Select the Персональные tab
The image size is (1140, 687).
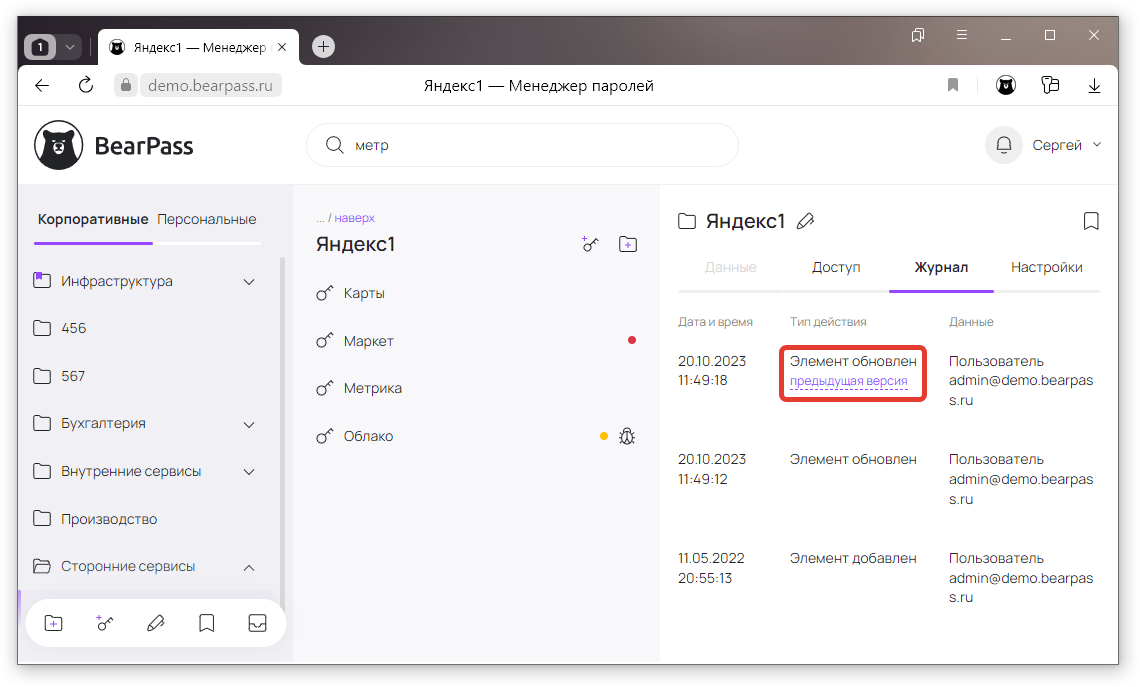[x=207, y=219]
